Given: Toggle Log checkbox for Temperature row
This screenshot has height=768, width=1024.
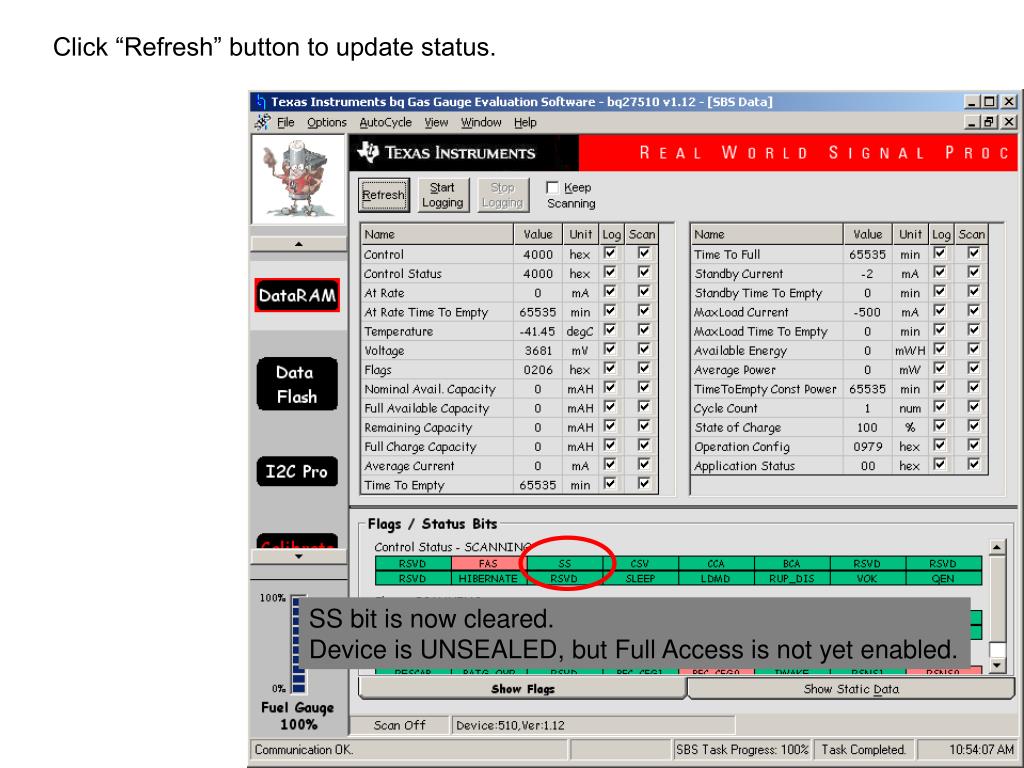Looking at the screenshot, I should tap(610, 330).
